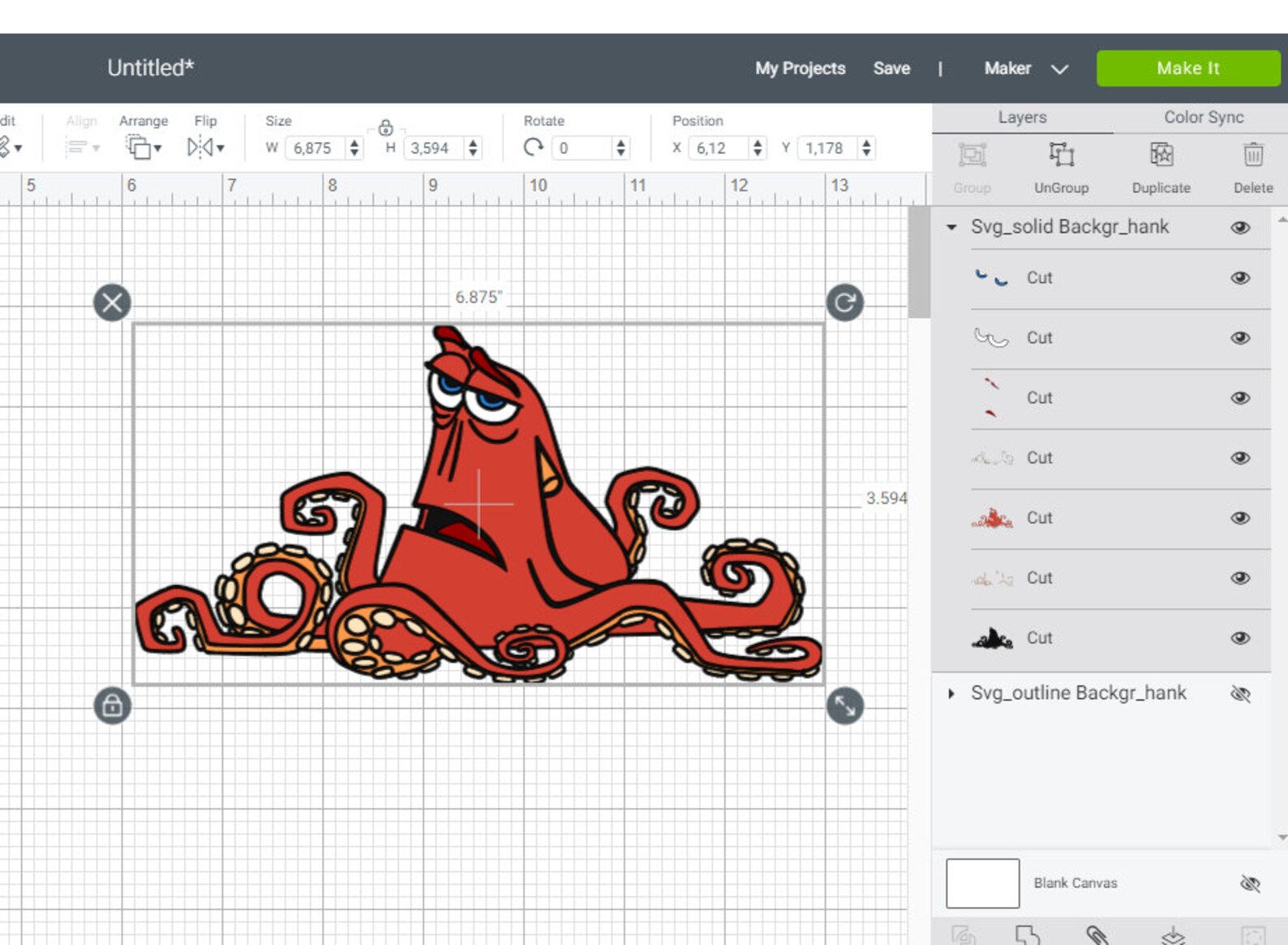The image size is (1288, 945).
Task: Click the rotate handle on the selection box
Action: pyautogui.click(x=844, y=303)
